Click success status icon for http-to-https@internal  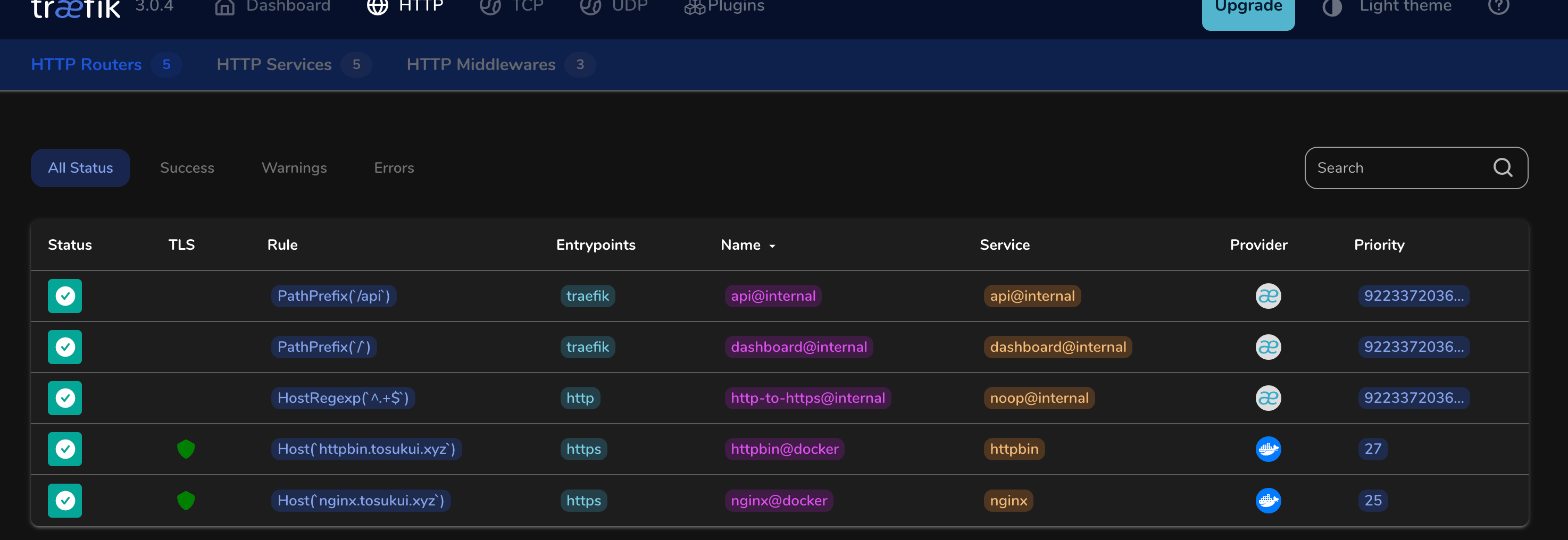(x=65, y=398)
